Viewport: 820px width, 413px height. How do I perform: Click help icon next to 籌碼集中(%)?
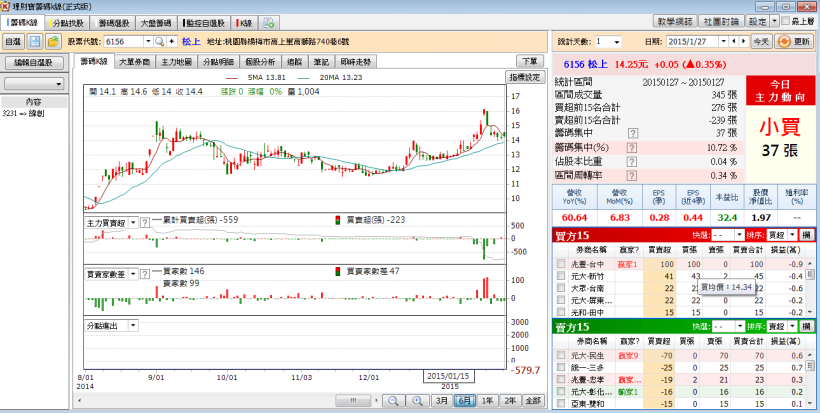632,147
